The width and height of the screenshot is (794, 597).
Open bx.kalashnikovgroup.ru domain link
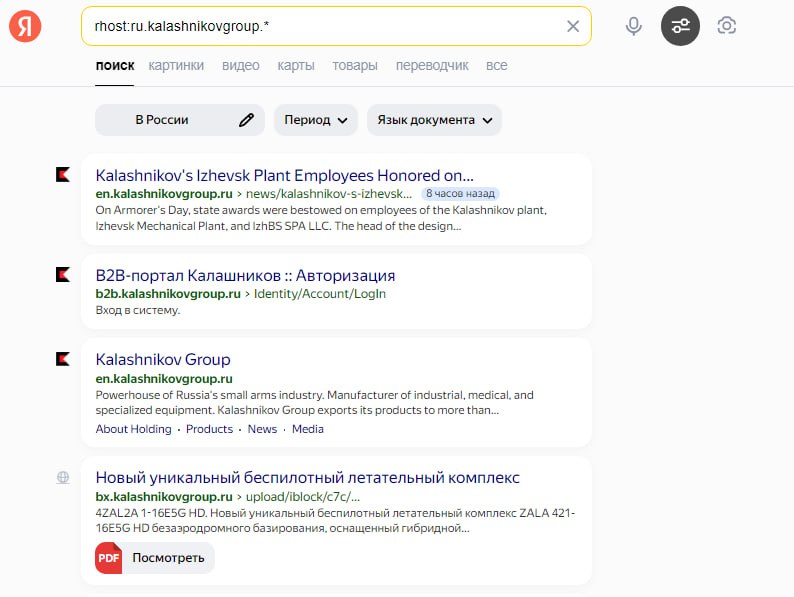point(164,497)
